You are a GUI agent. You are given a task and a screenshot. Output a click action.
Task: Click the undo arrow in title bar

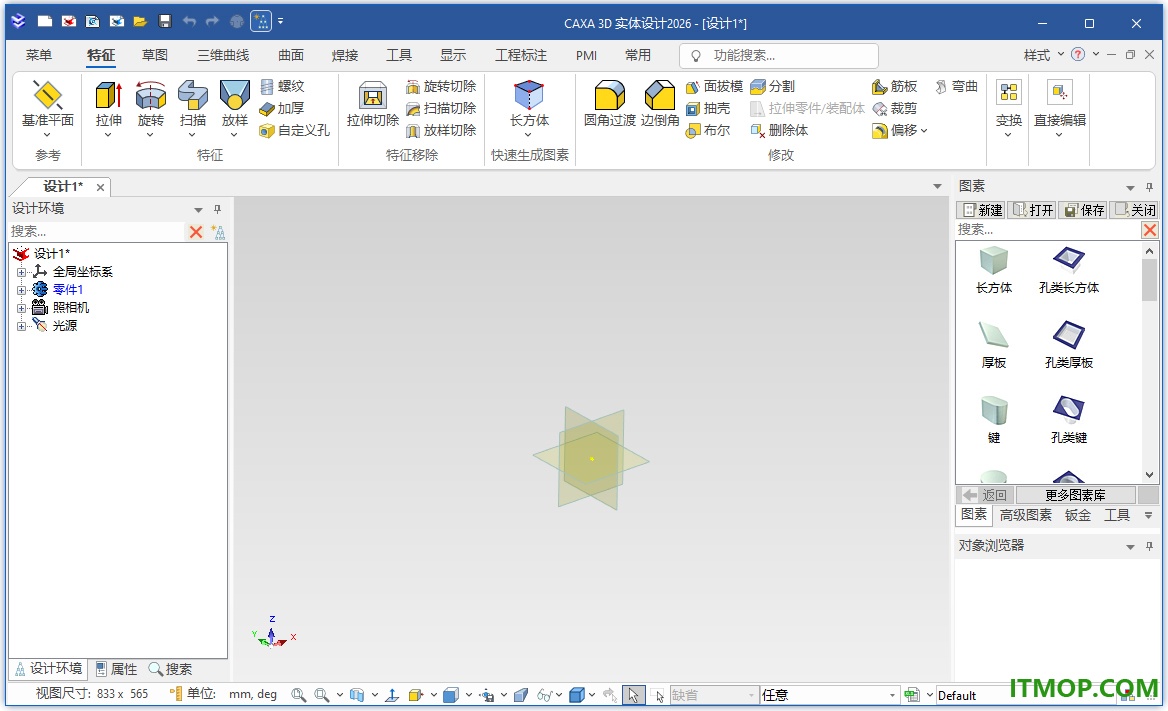point(189,22)
